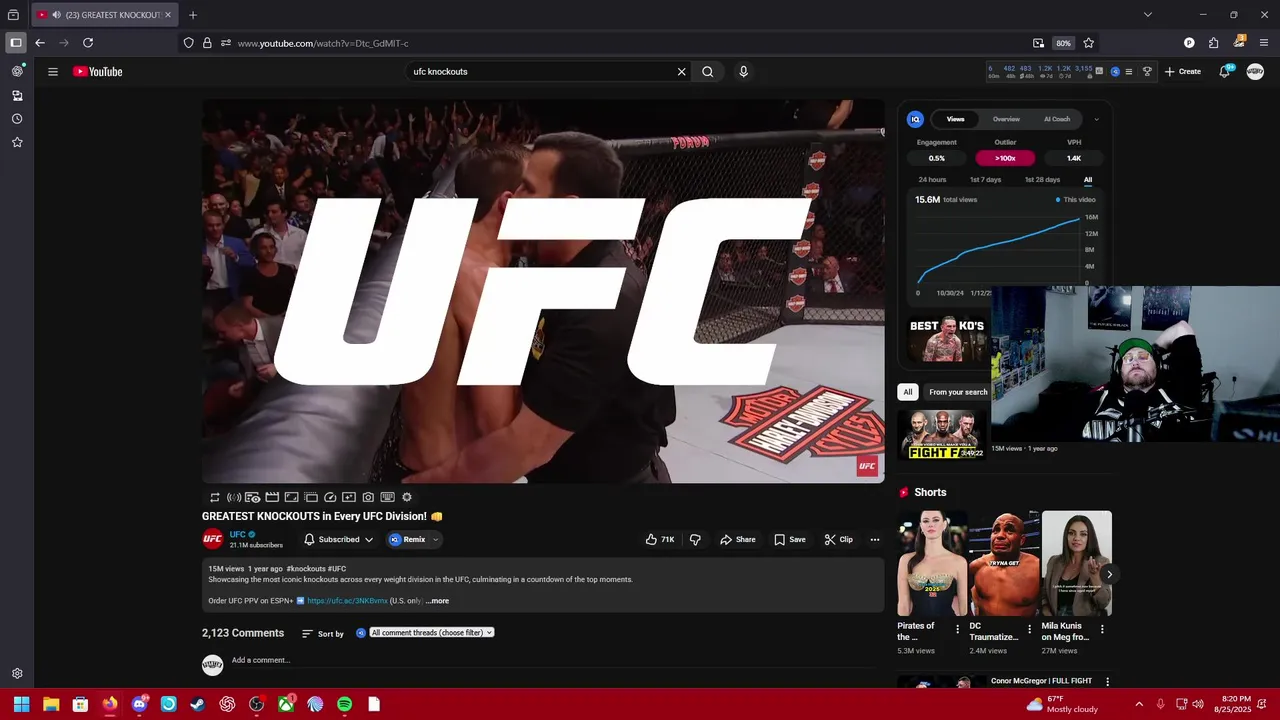This screenshot has height=720, width=1280.
Task: Click the speedometer playback speed icon
Action: [330, 497]
